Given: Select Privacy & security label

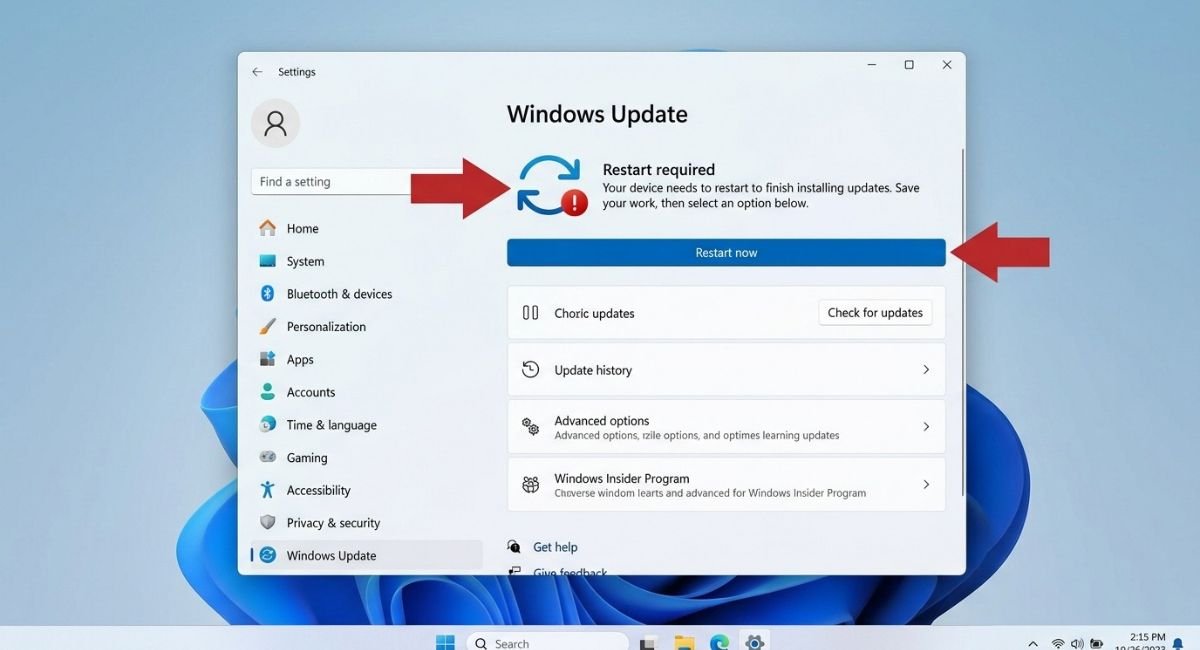Looking at the screenshot, I should click(x=333, y=523).
